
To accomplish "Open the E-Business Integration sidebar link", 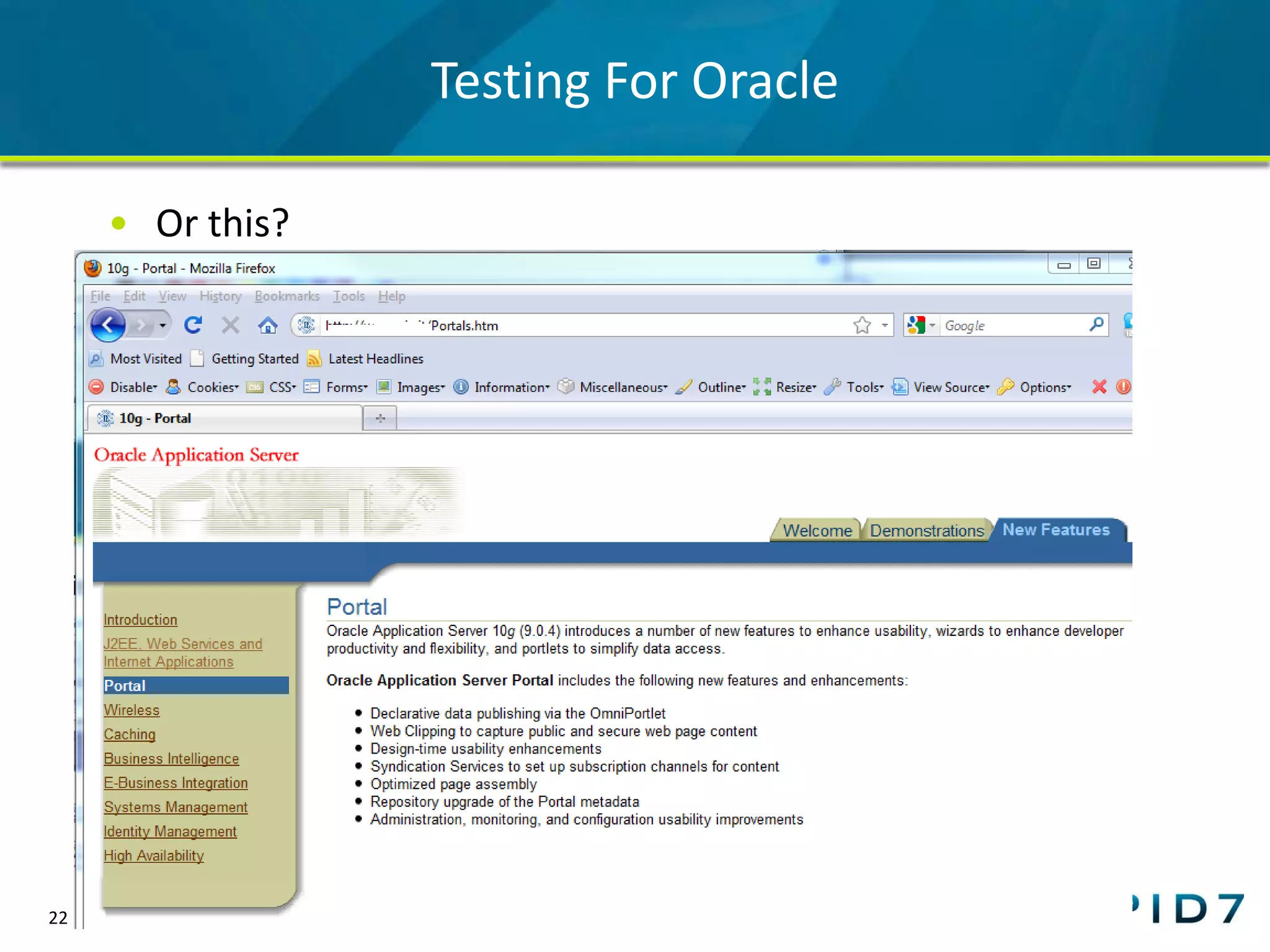I will 175,783.
